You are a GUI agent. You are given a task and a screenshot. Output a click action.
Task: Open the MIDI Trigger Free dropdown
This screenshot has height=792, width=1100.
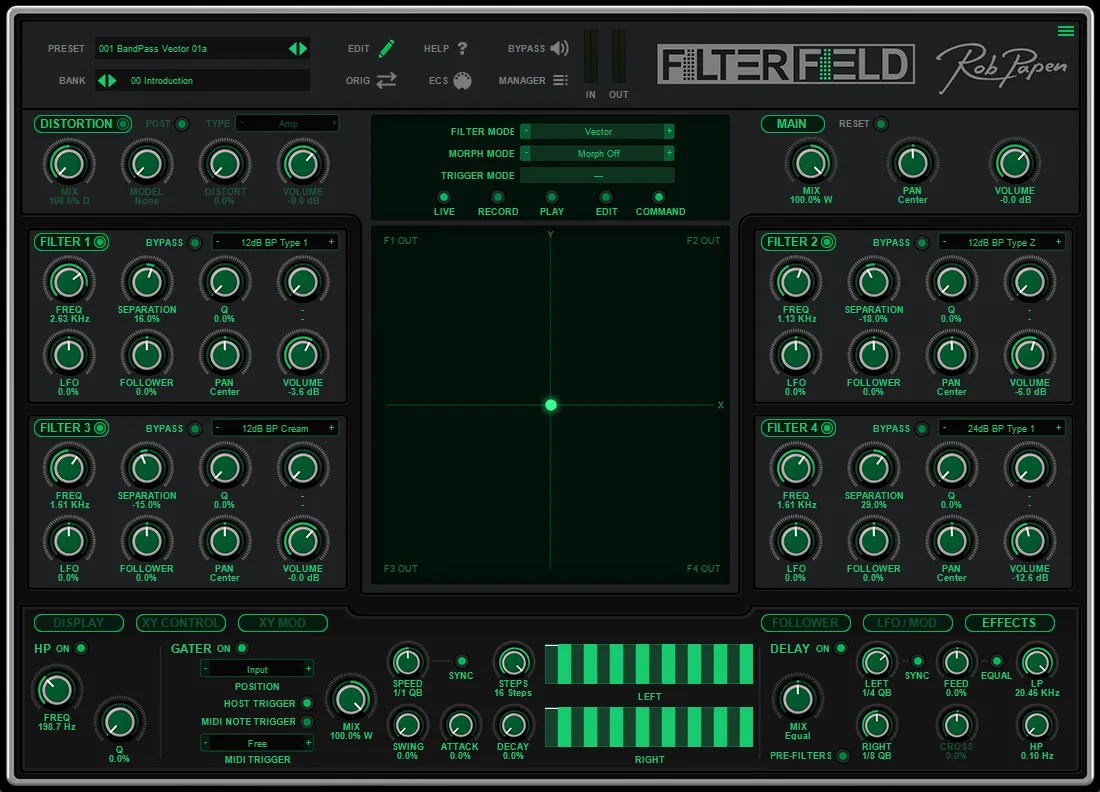click(257, 743)
